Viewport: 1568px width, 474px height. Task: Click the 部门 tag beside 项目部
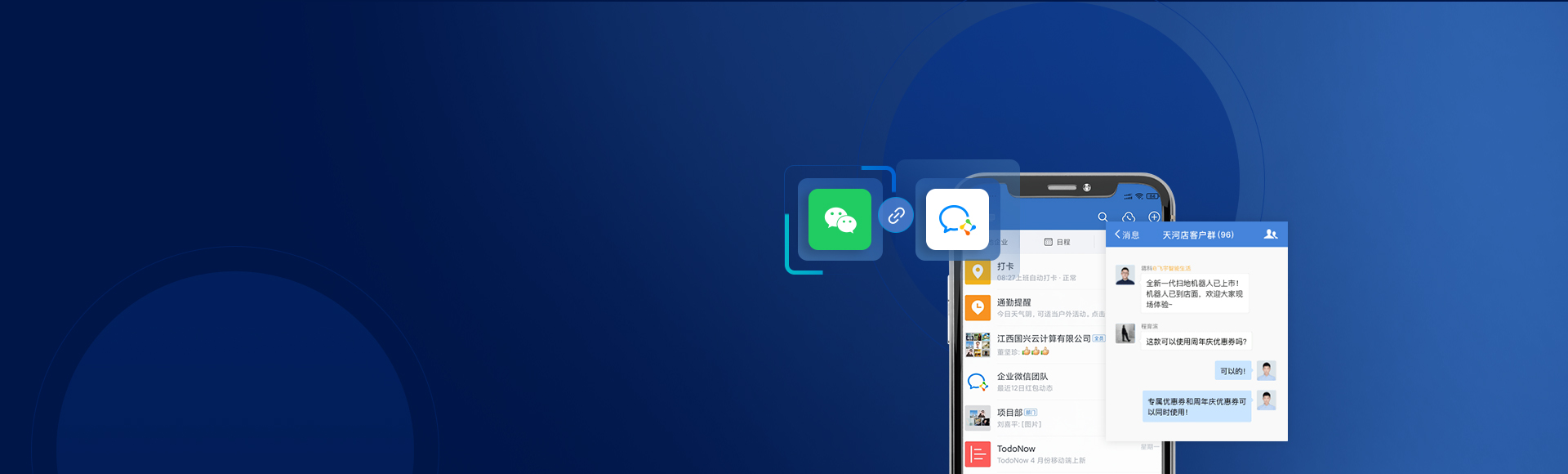(1031, 413)
